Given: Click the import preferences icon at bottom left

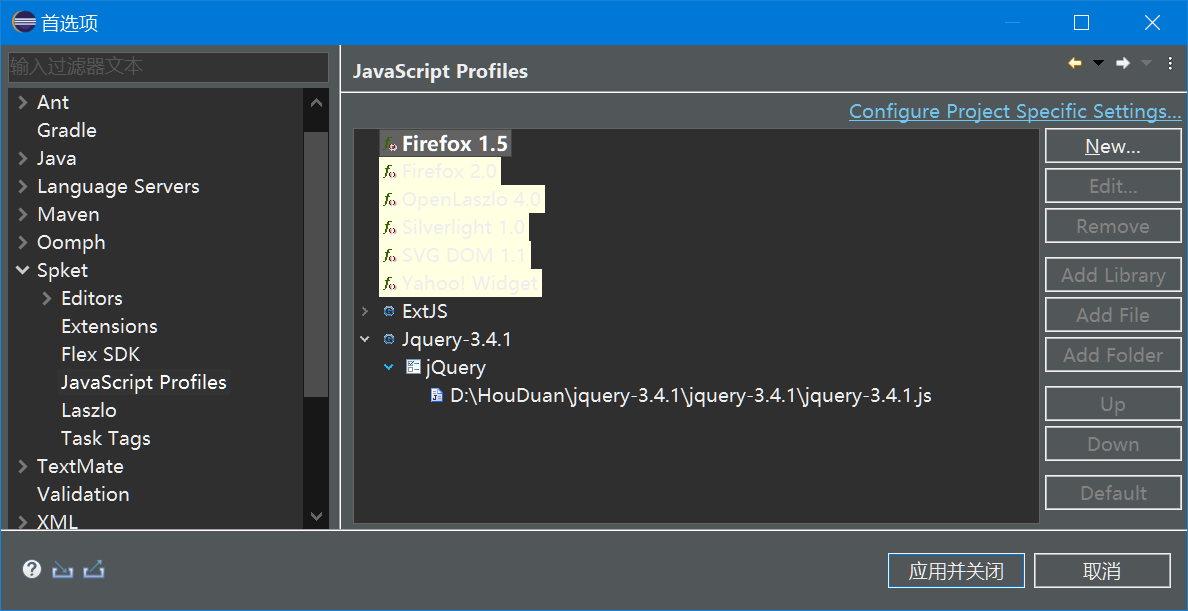Looking at the screenshot, I should [62, 569].
